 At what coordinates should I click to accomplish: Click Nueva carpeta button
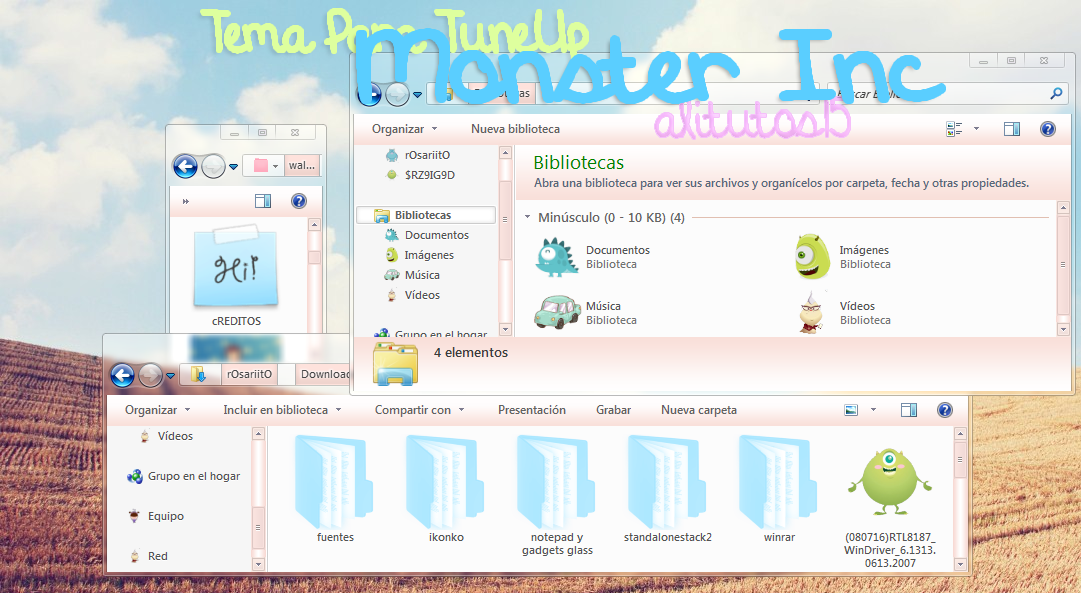699,410
